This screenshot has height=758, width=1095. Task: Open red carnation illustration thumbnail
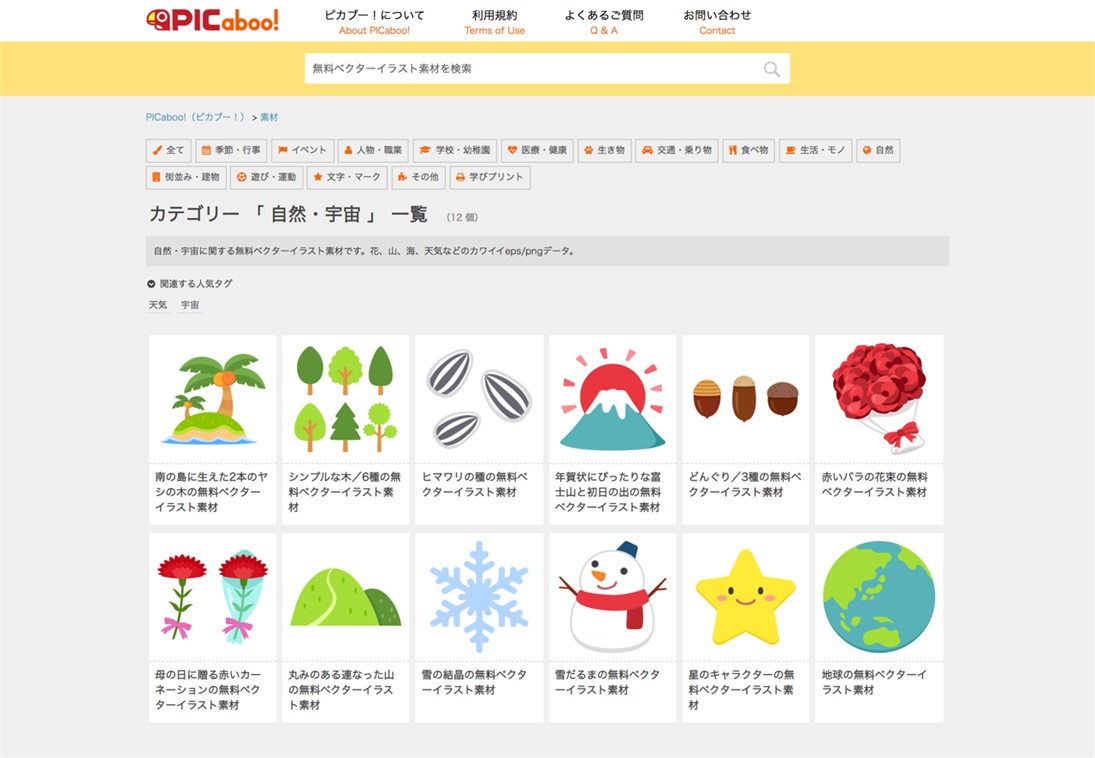213,597
